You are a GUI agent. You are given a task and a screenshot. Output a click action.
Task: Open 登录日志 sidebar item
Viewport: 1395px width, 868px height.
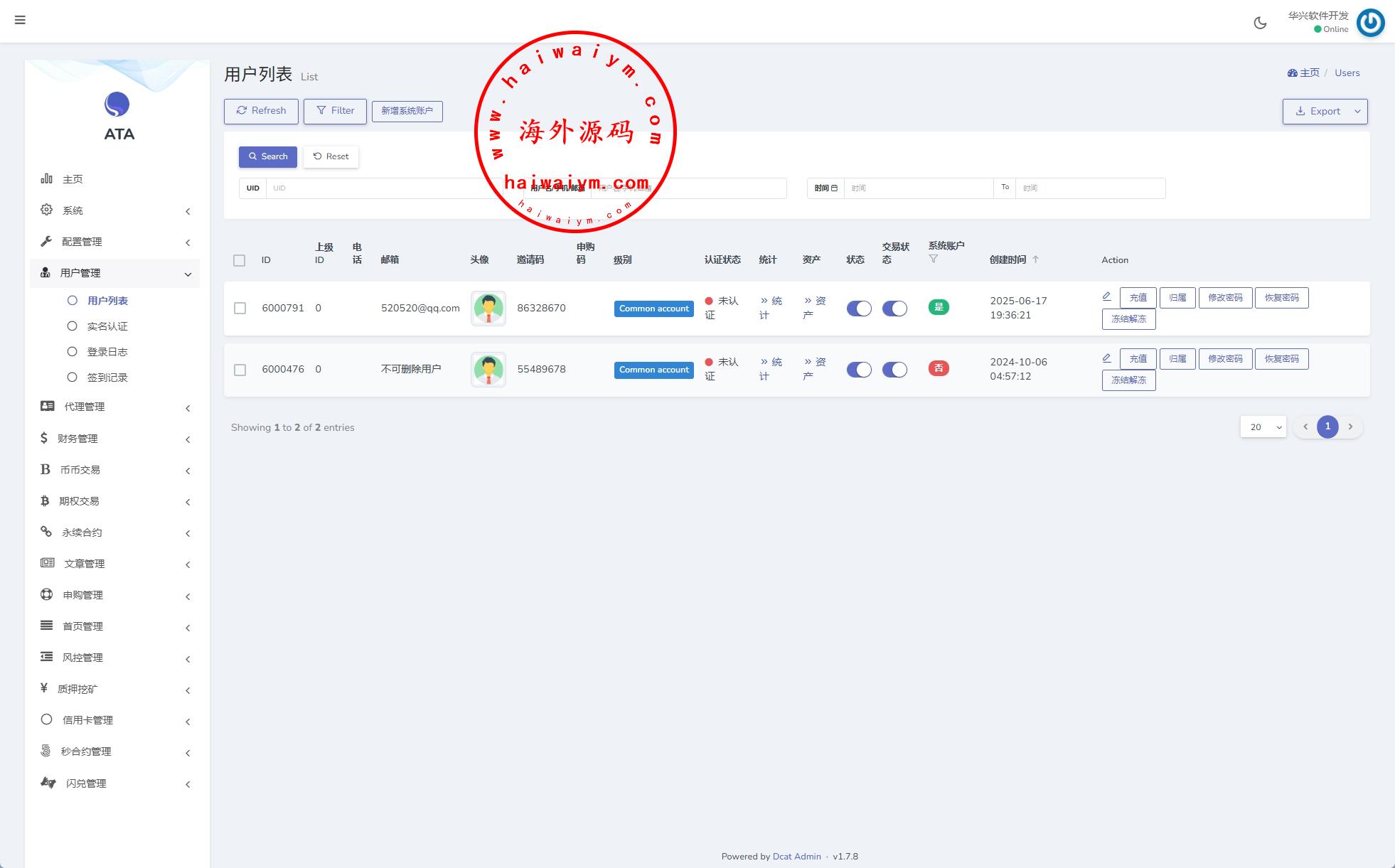coord(107,352)
